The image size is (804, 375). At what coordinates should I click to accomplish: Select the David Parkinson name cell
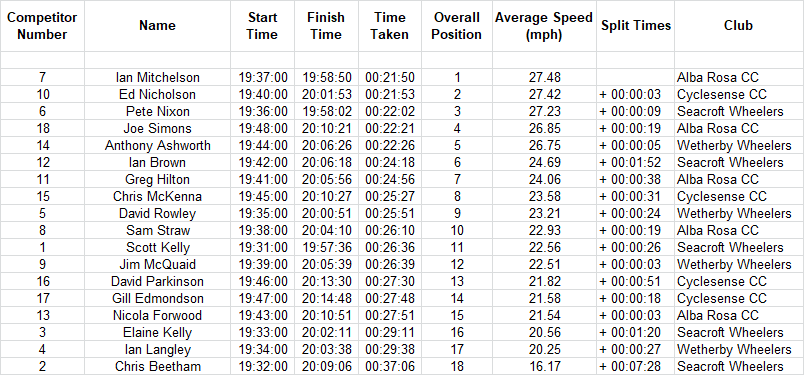(x=157, y=282)
